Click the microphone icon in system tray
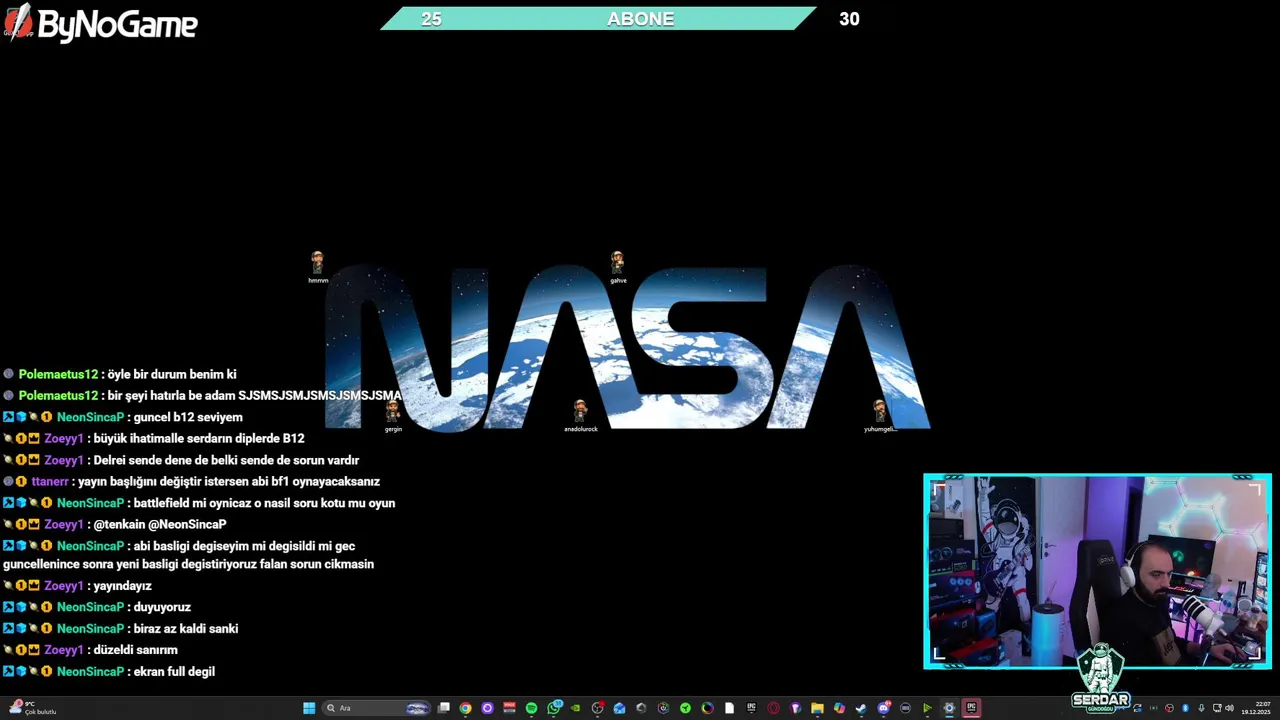This screenshot has width=1280, height=720. [1201, 708]
